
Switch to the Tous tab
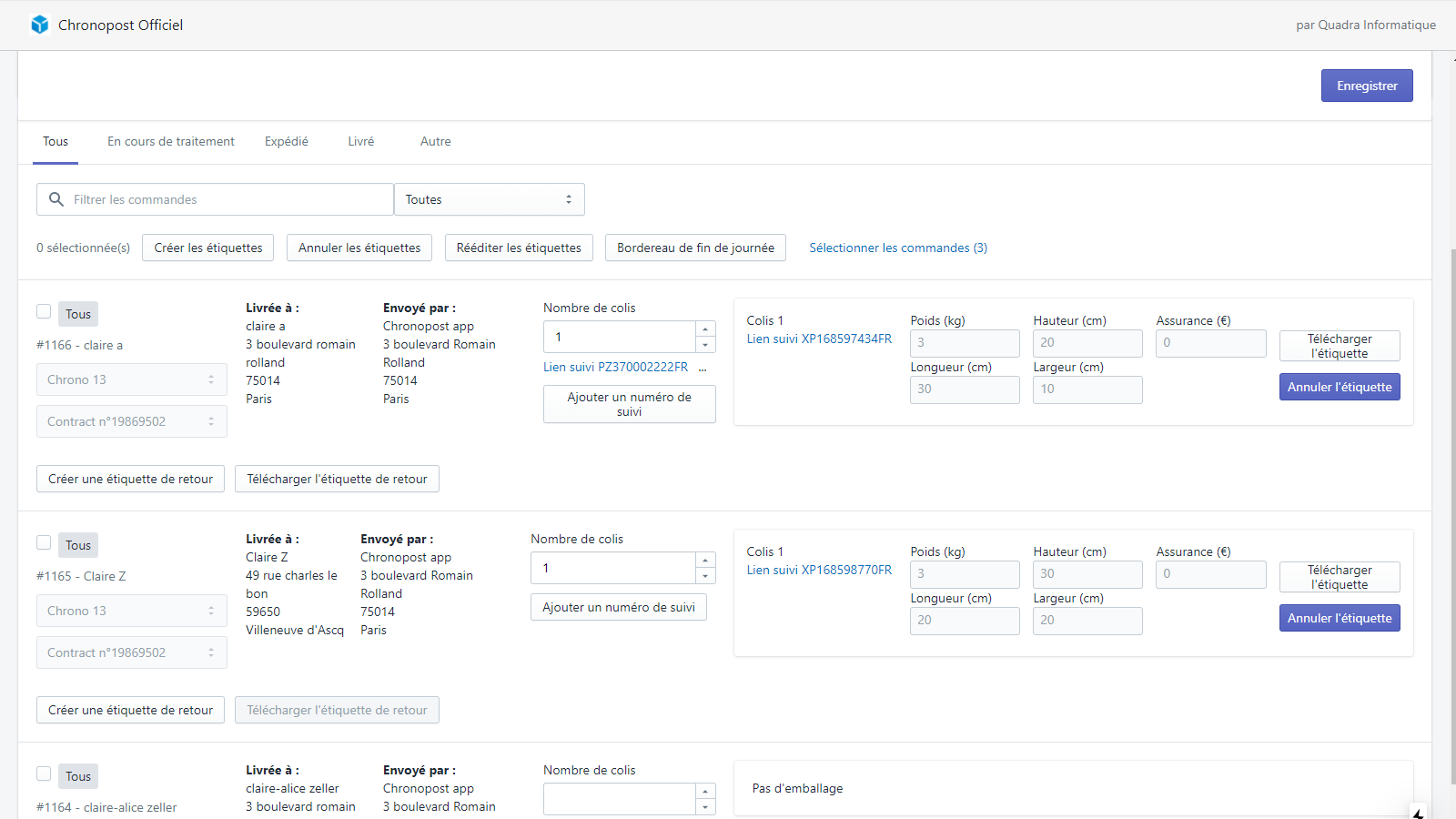tap(56, 142)
